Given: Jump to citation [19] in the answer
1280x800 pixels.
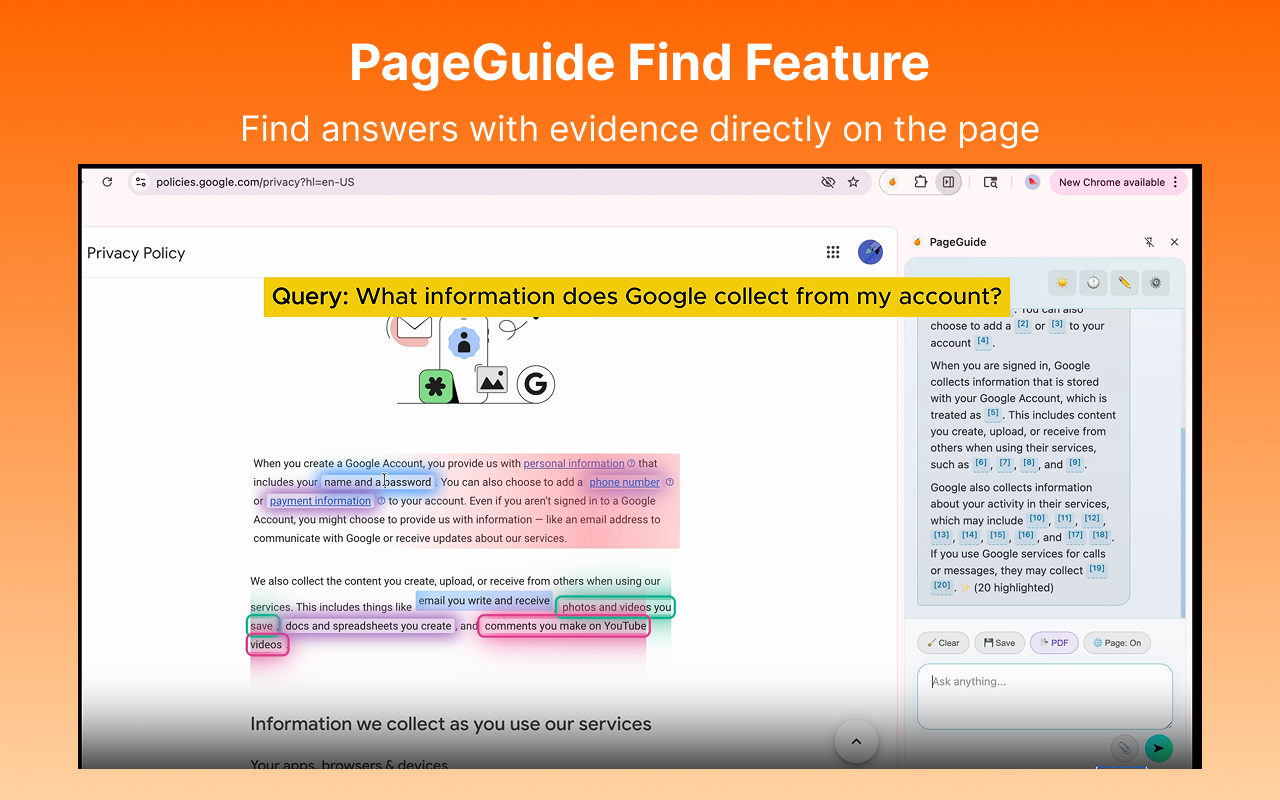Looking at the screenshot, I should pos(1097,568).
